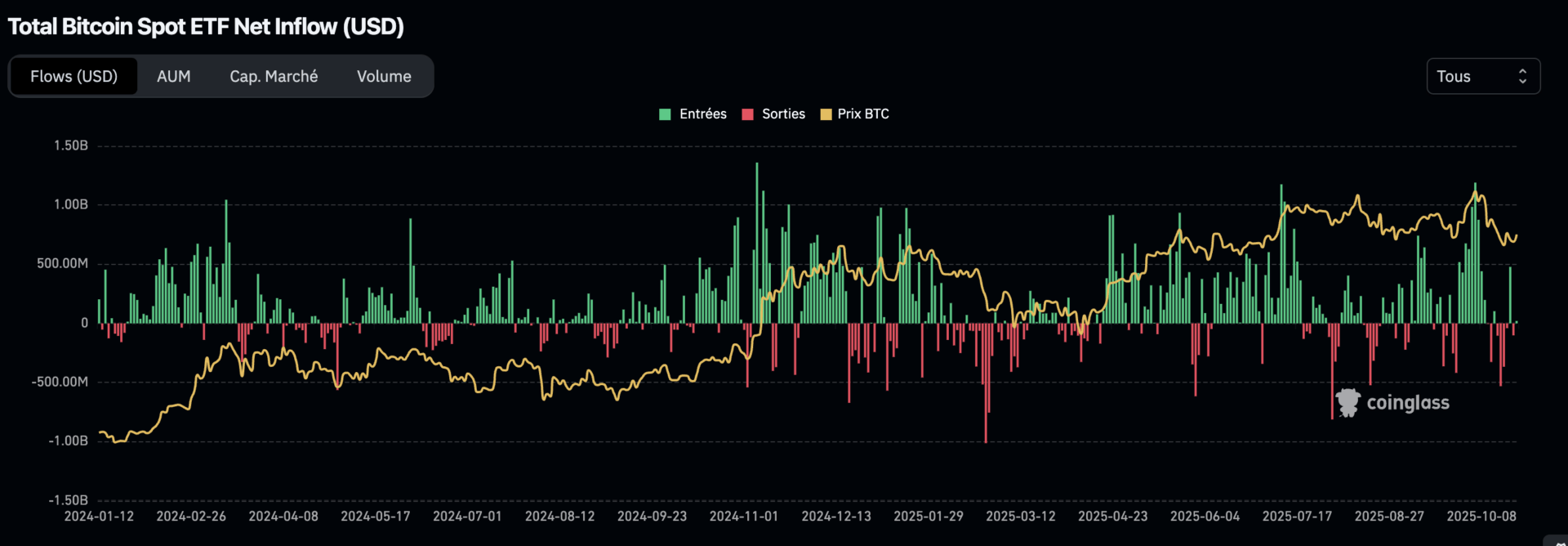Switch to the Cap. Marché tab
This screenshot has width=1568, height=546.
274,76
